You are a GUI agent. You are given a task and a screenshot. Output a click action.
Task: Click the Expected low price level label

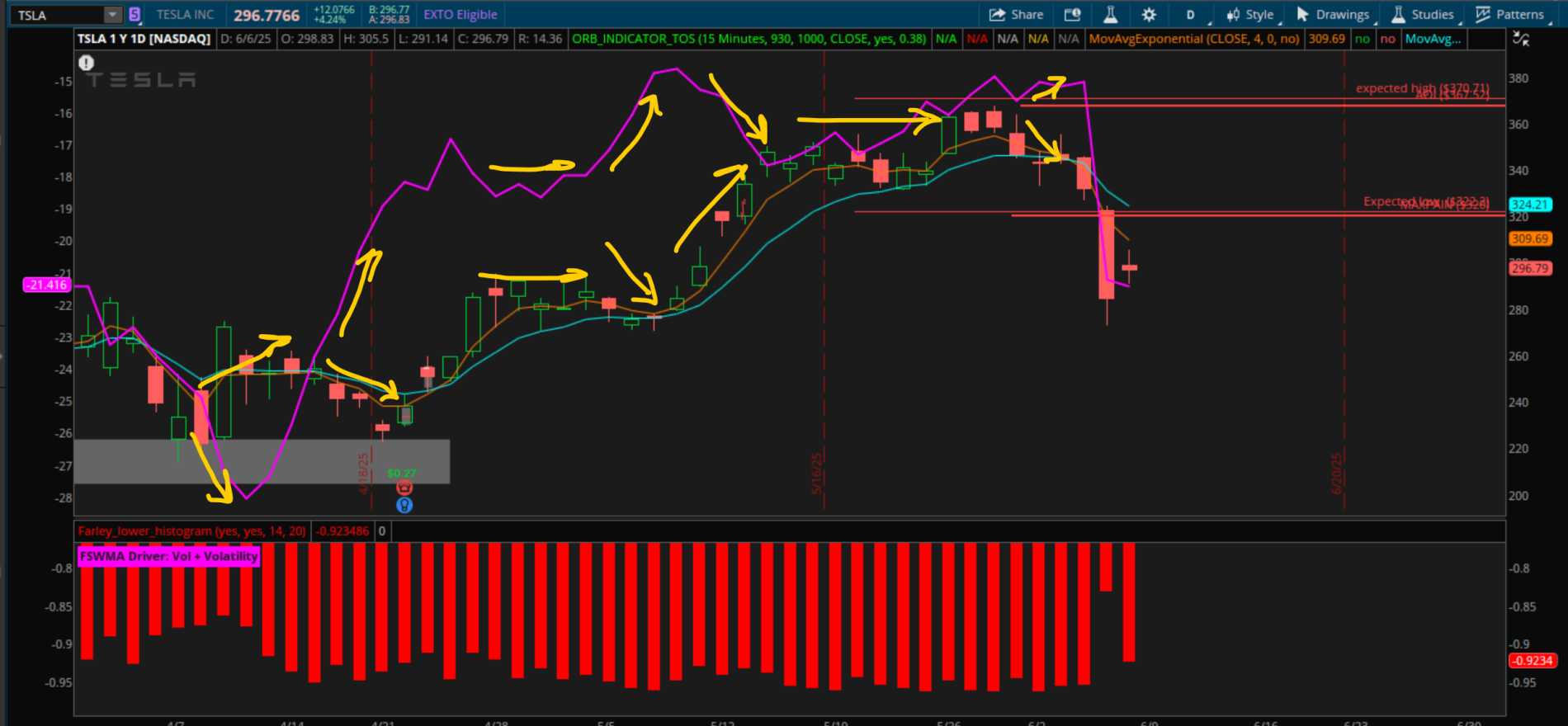(1426, 201)
